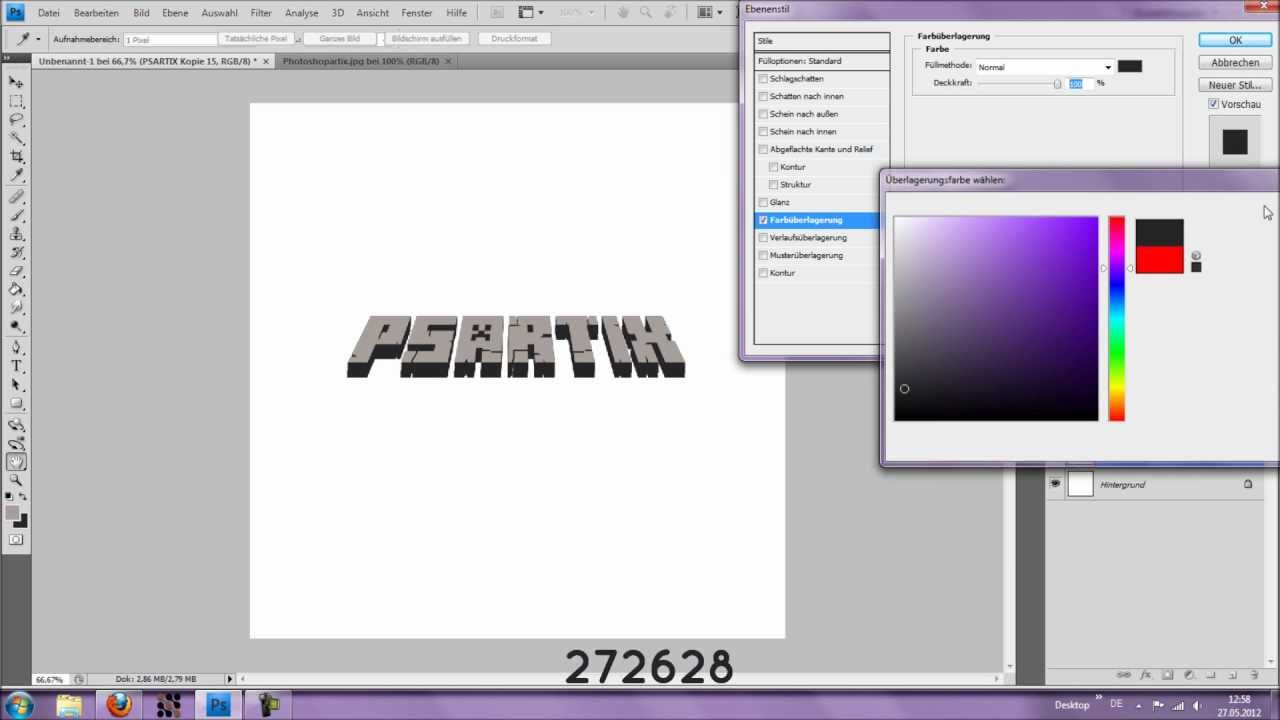Screen dimensions: 1280x720
Task: Click the Abbrechen button
Action: click(1235, 62)
